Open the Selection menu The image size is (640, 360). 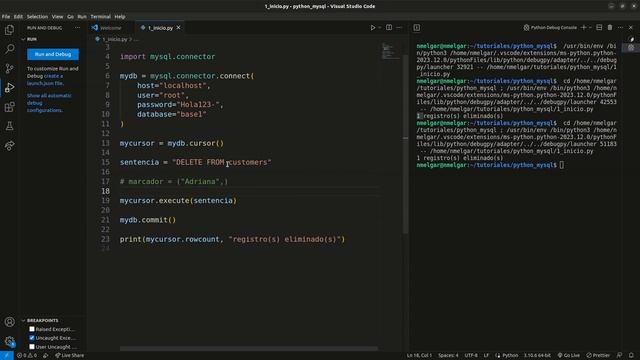pyautogui.click(x=38, y=17)
